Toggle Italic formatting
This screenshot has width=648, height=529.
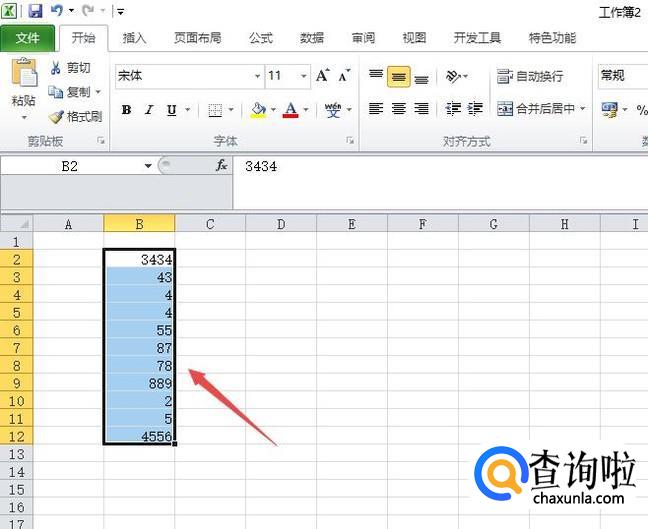(149, 110)
